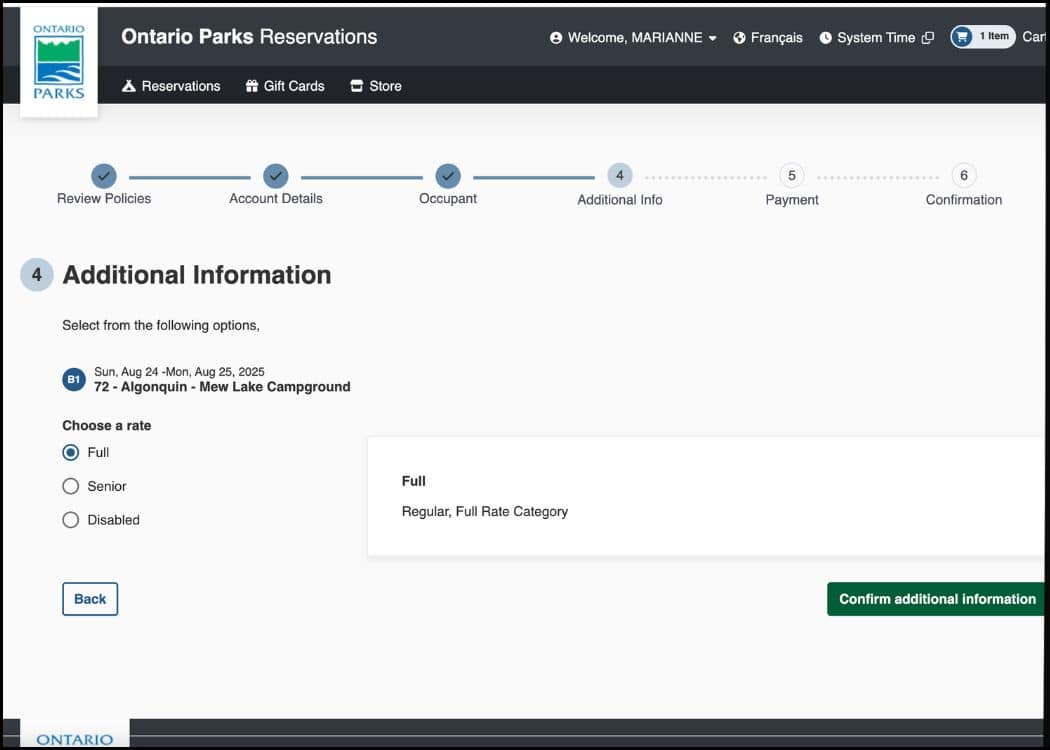Select the Disabled rate option
Viewport: 1050px width, 750px height.
[x=70, y=520]
